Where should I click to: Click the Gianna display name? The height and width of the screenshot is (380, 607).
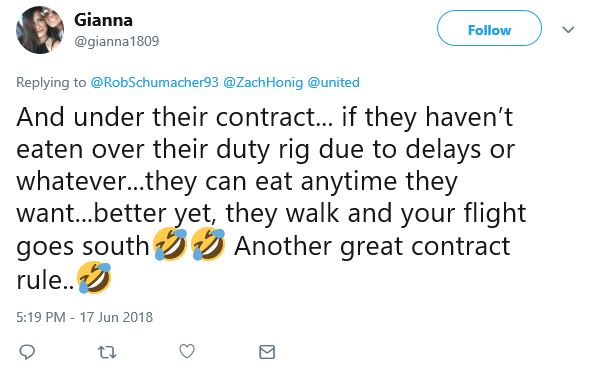tap(103, 20)
